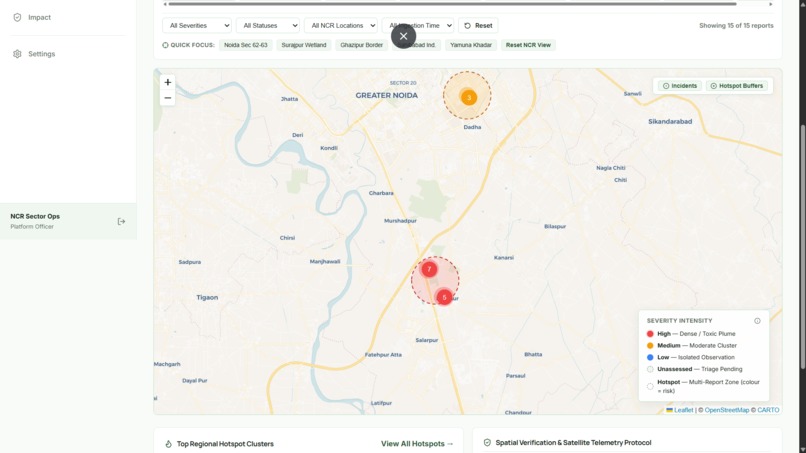806x453 pixels.
Task: Click the Sikandarabad map label
Action: pyautogui.click(x=670, y=122)
